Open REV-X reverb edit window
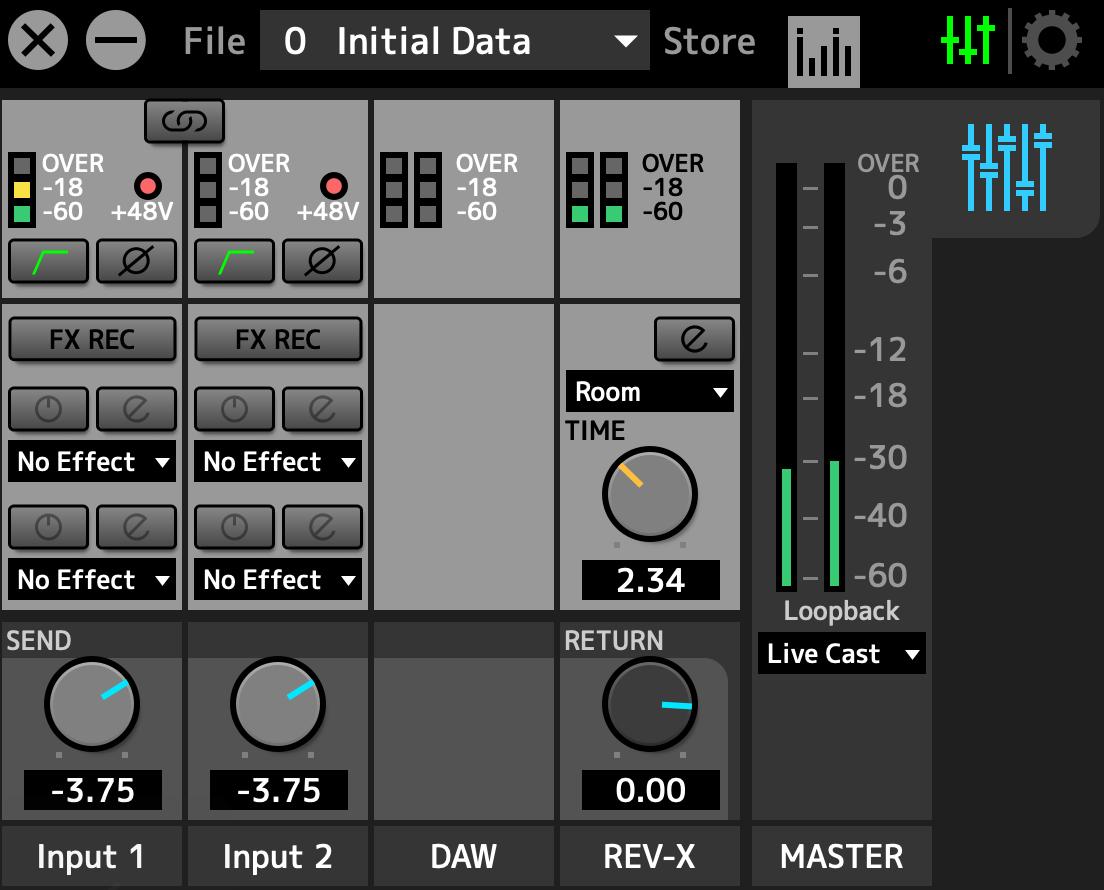The width and height of the screenshot is (1104, 890). click(694, 339)
